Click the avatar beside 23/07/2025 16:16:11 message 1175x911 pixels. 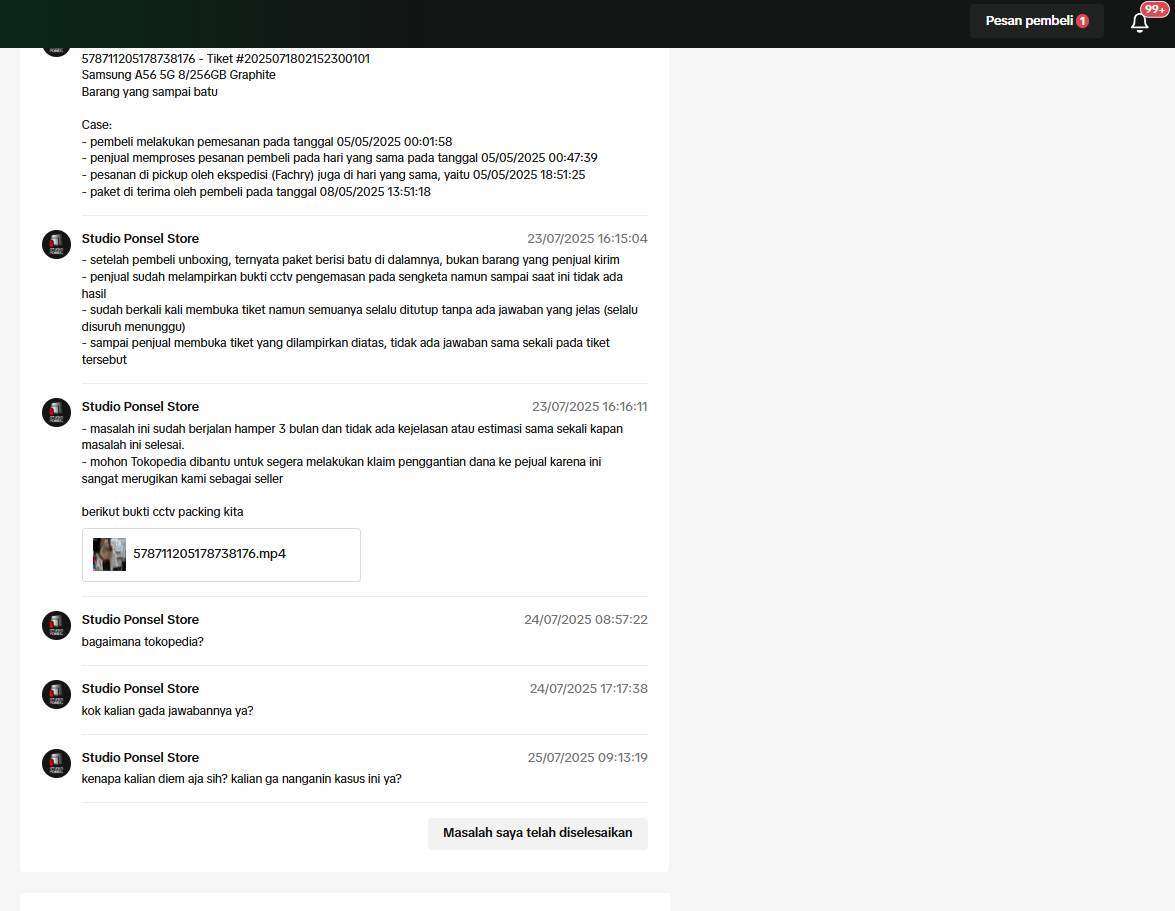(x=56, y=413)
